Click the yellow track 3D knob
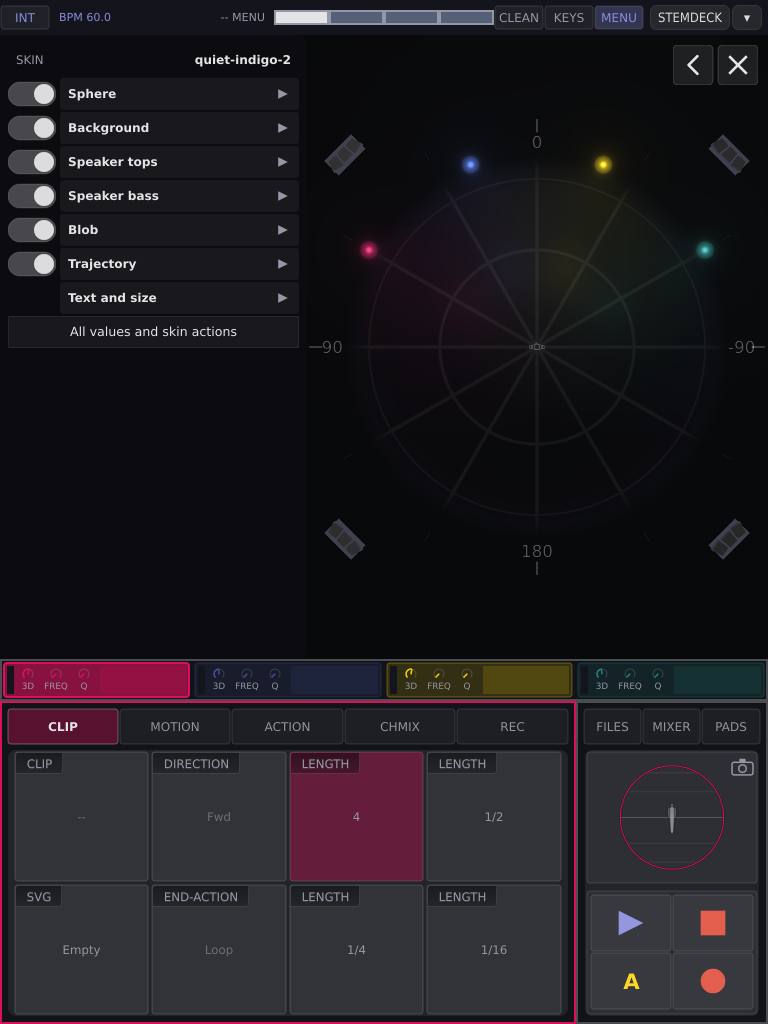 pyautogui.click(x=410, y=674)
